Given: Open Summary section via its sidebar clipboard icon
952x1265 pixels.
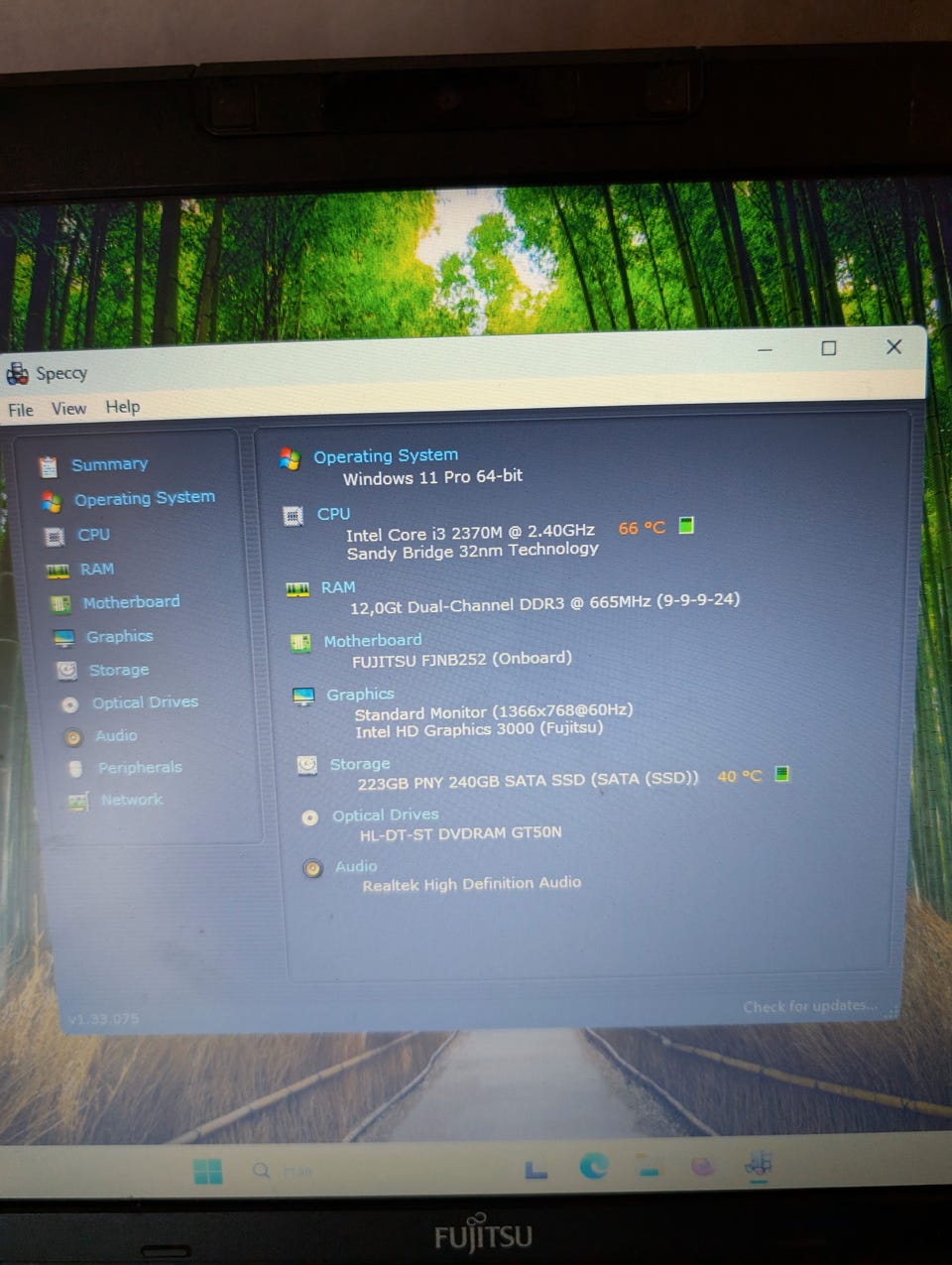Looking at the screenshot, I should point(48,465).
